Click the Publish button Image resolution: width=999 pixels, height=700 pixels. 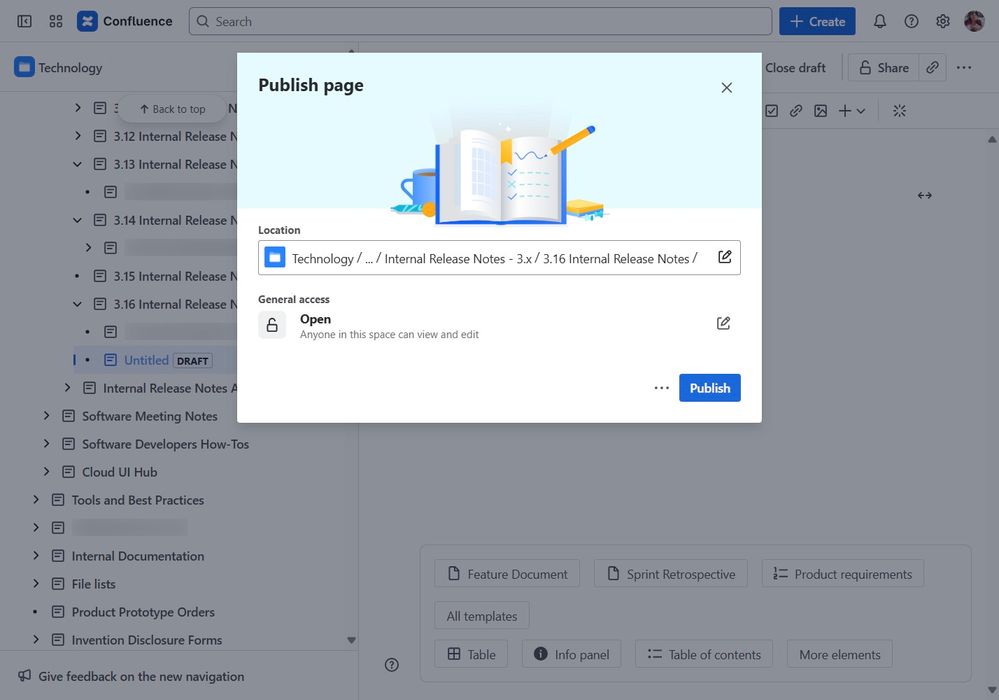710,388
